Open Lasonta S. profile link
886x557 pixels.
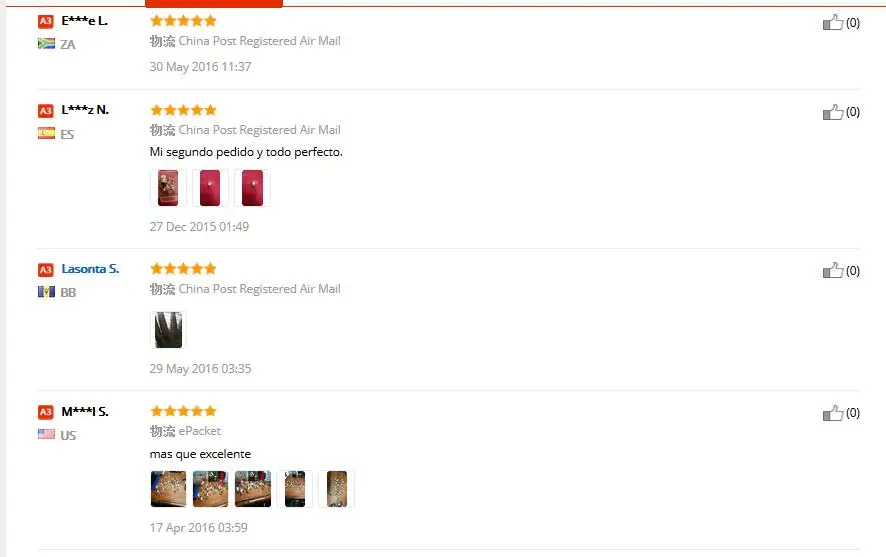(x=90, y=269)
